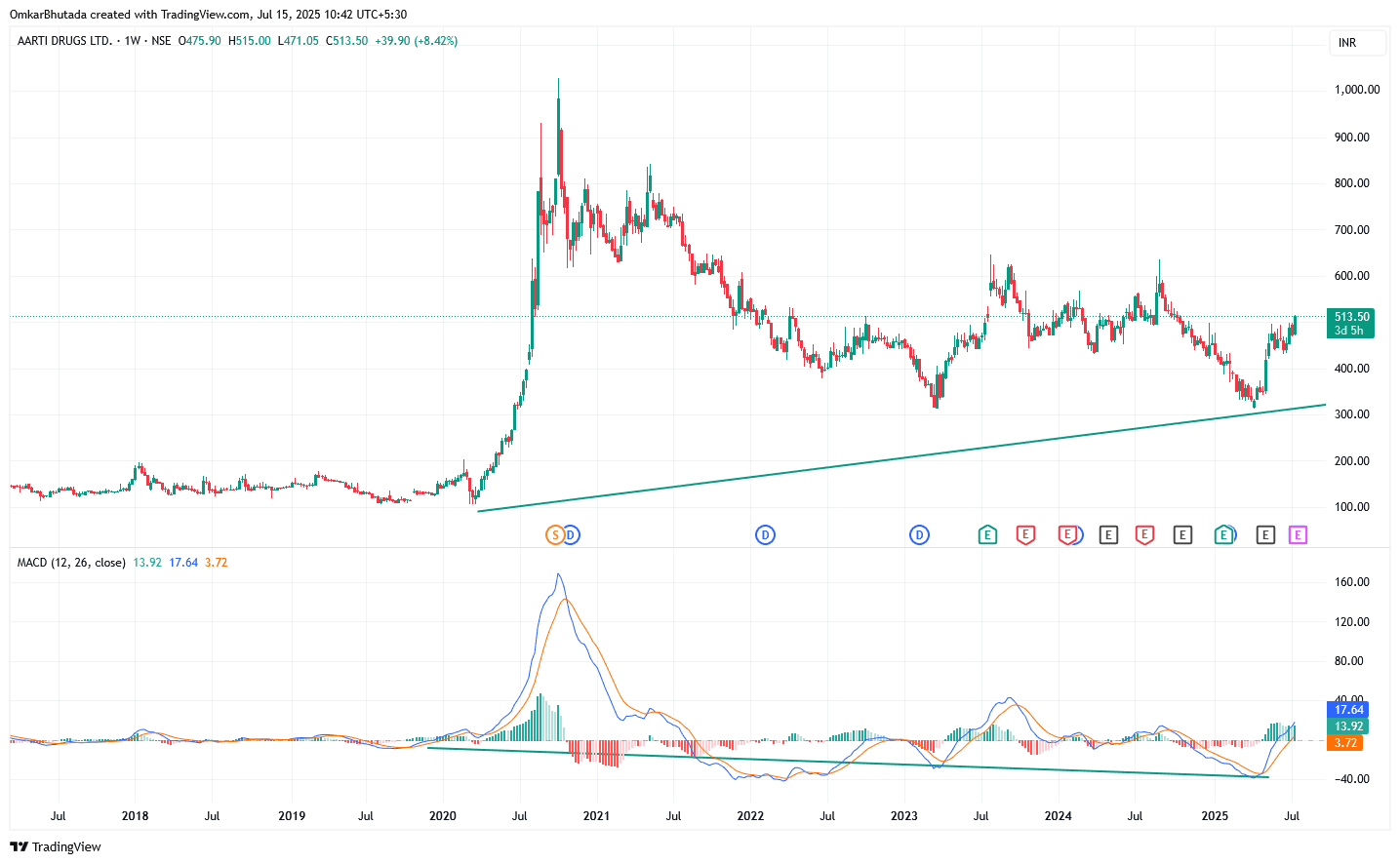Click the orange 3.72 signal axis badge

(x=1345, y=743)
